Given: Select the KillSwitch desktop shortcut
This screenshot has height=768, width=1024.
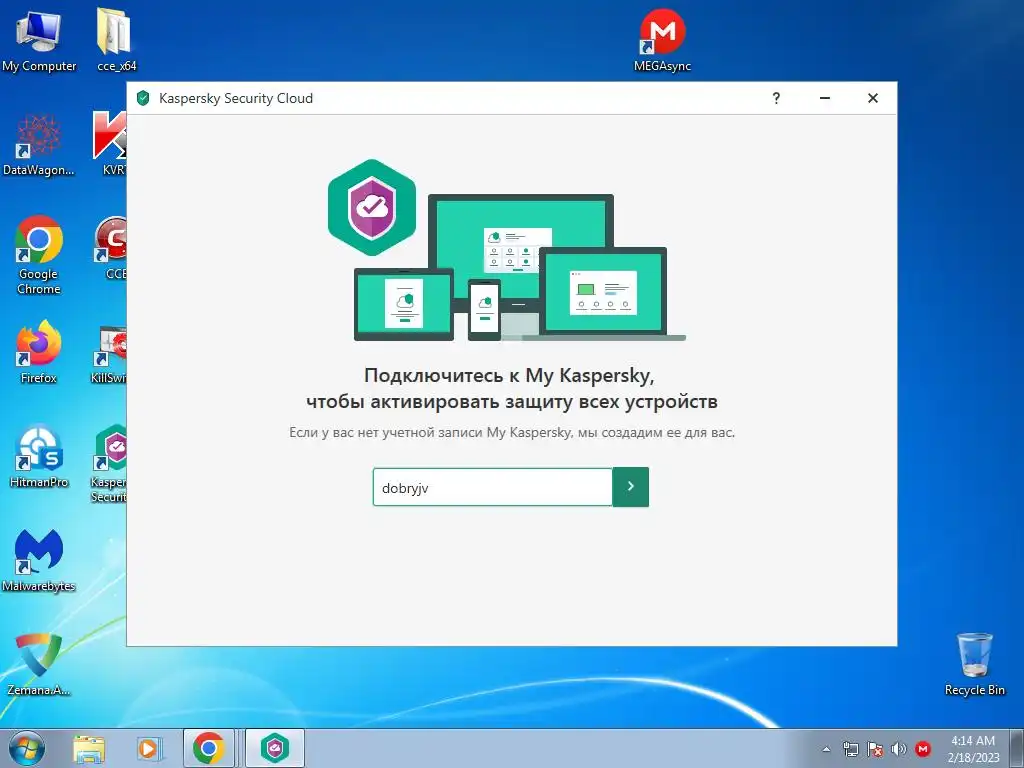Looking at the screenshot, I should (x=108, y=353).
